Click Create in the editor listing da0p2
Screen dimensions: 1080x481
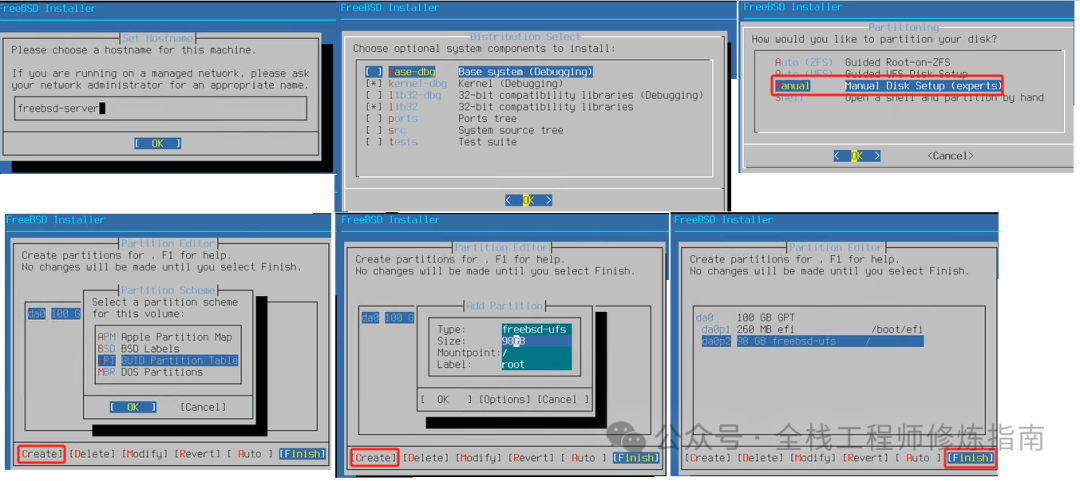click(x=709, y=458)
